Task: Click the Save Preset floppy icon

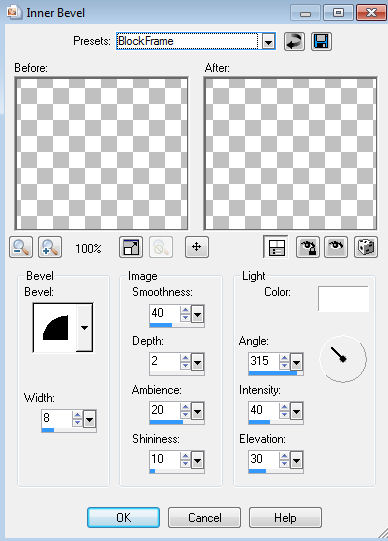Action: [321, 42]
